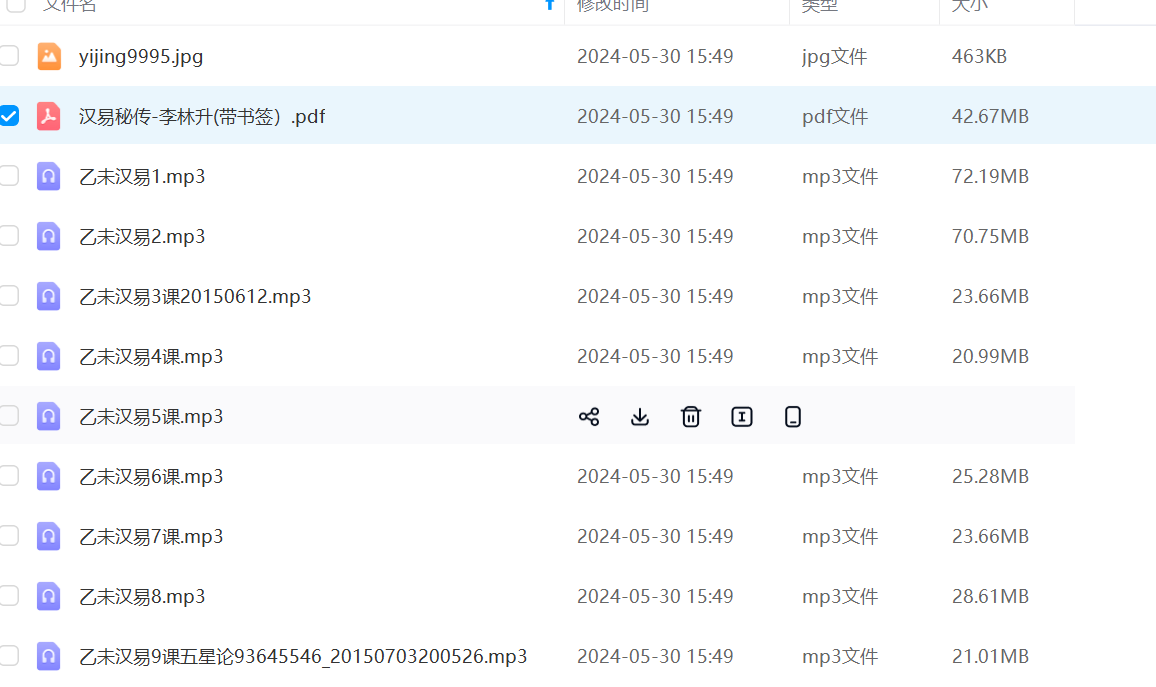The width and height of the screenshot is (1156, 687).
Task: Open 乙未汉易9课五星论 mp3 file name
Action: (x=302, y=657)
